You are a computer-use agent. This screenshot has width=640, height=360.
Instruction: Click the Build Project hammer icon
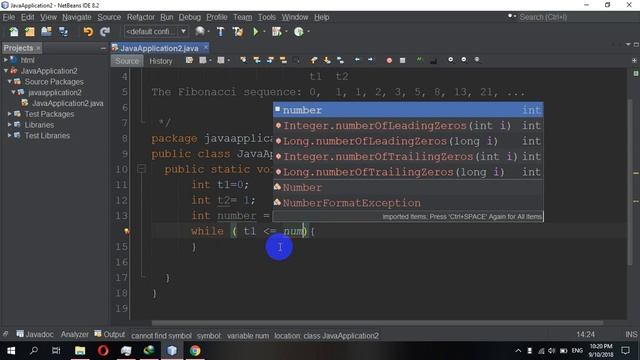(220, 31)
